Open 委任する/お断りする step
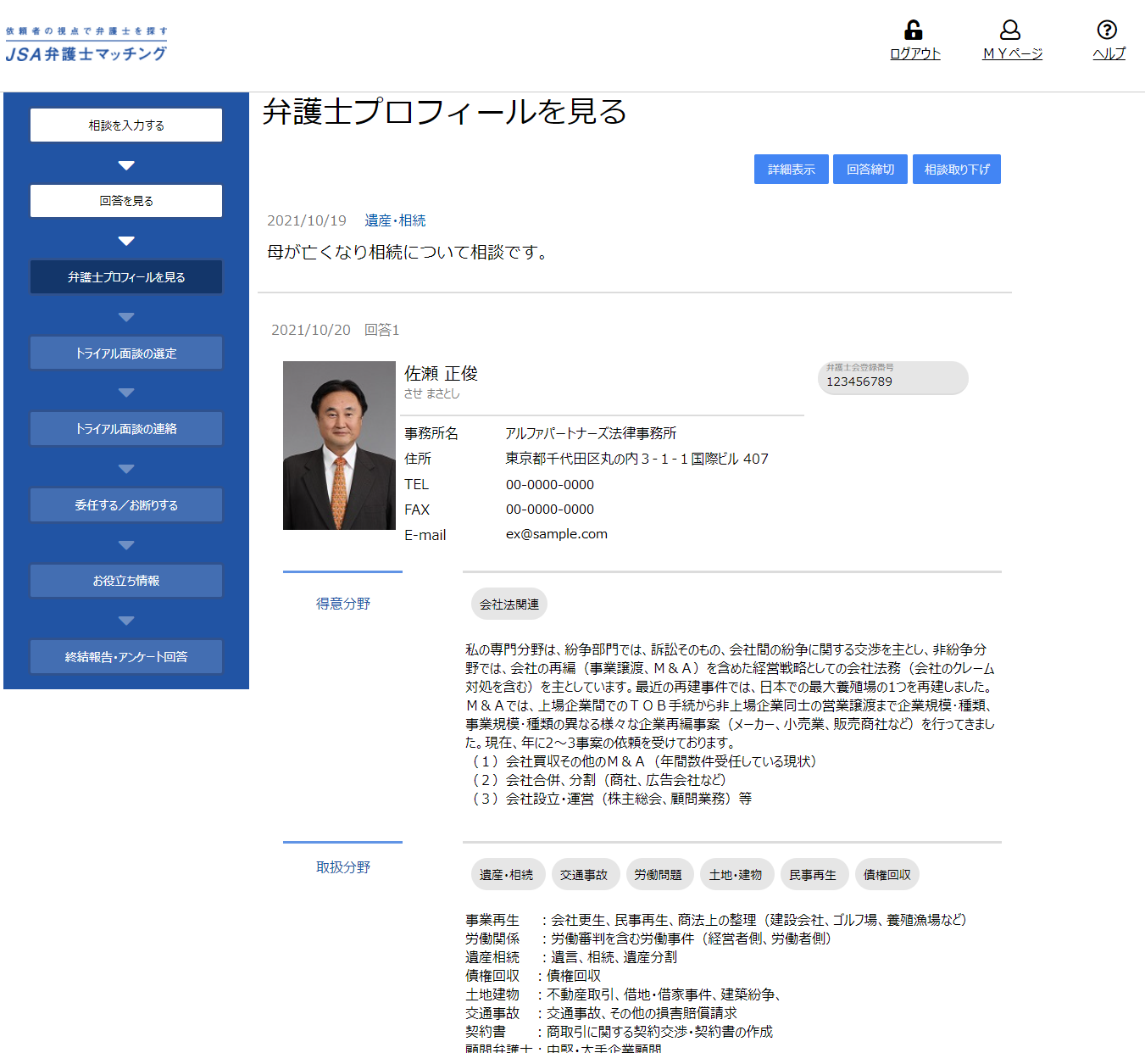This screenshot has height=1064, width=1145. click(x=126, y=504)
